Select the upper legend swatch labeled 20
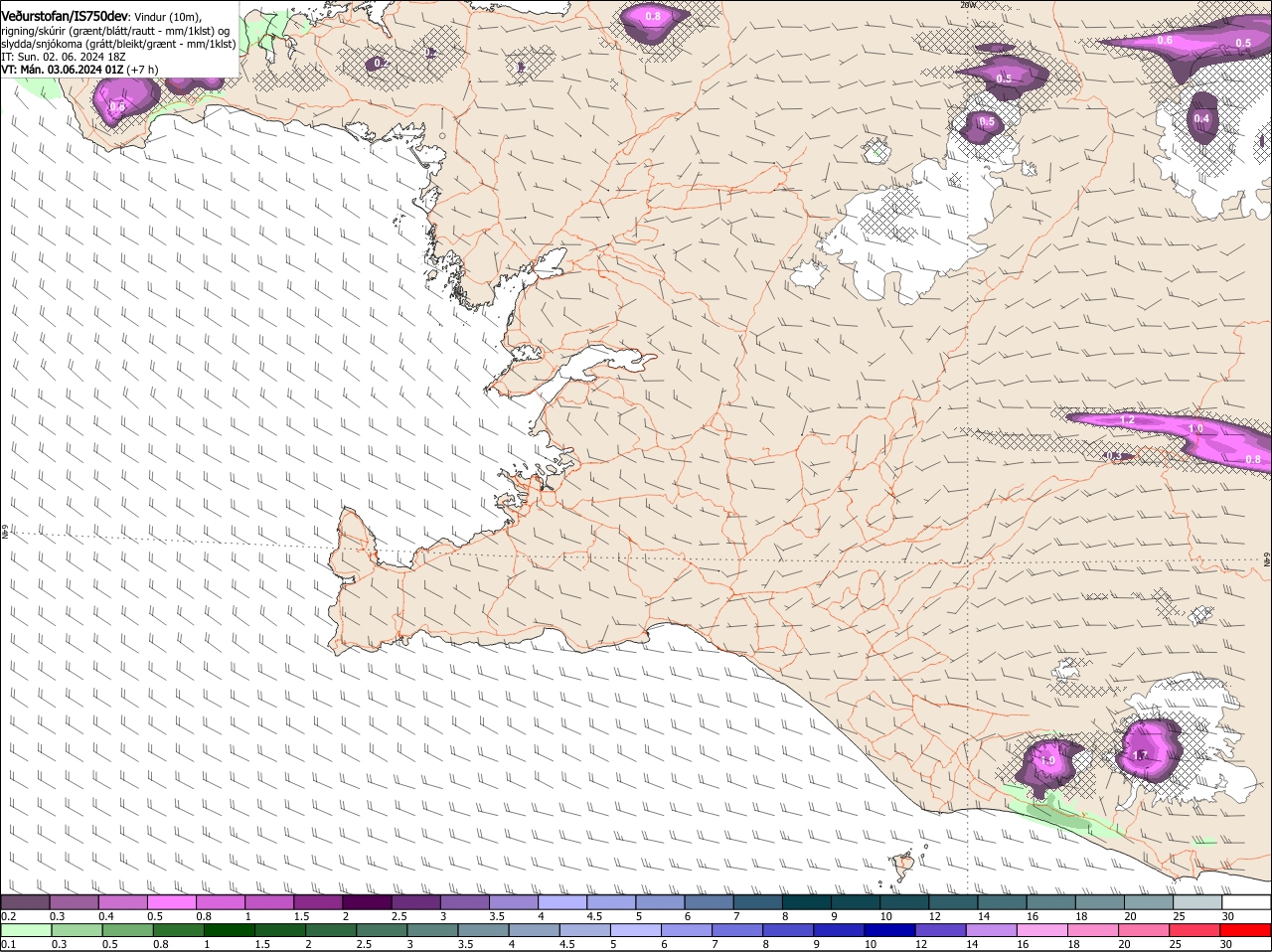 pos(1149,902)
